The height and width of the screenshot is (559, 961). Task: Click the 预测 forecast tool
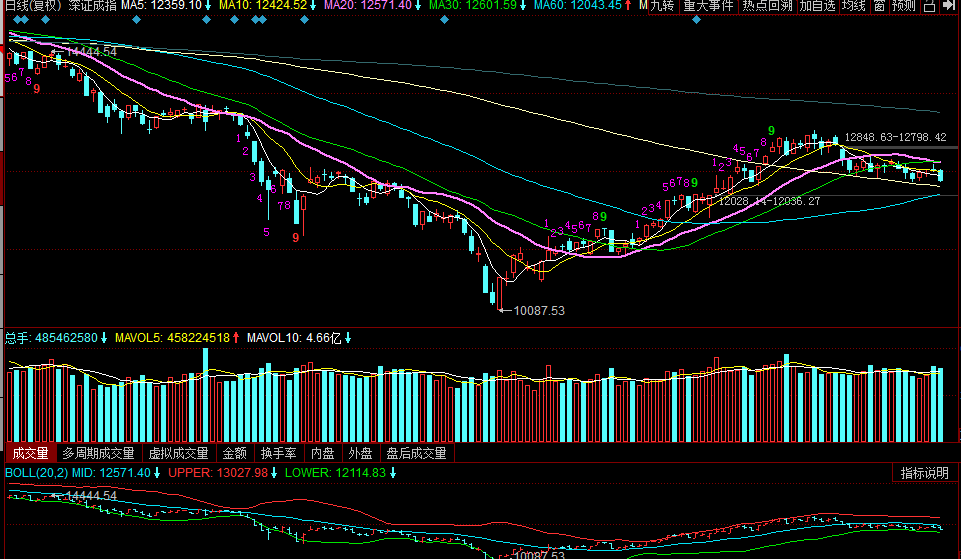[903, 6]
